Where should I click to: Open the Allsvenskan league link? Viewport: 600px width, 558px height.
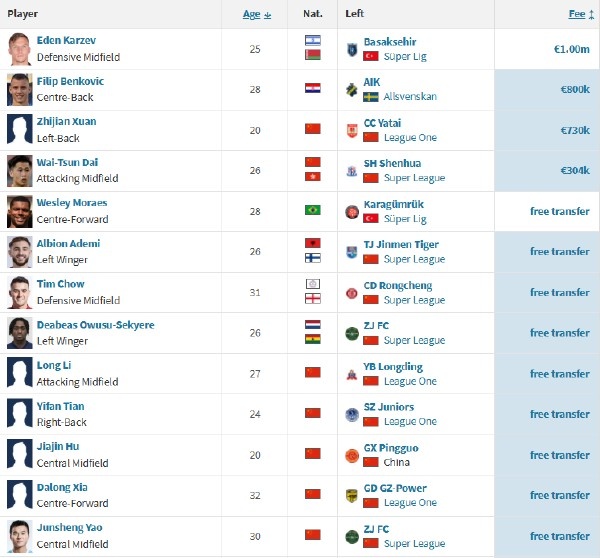pos(413,97)
